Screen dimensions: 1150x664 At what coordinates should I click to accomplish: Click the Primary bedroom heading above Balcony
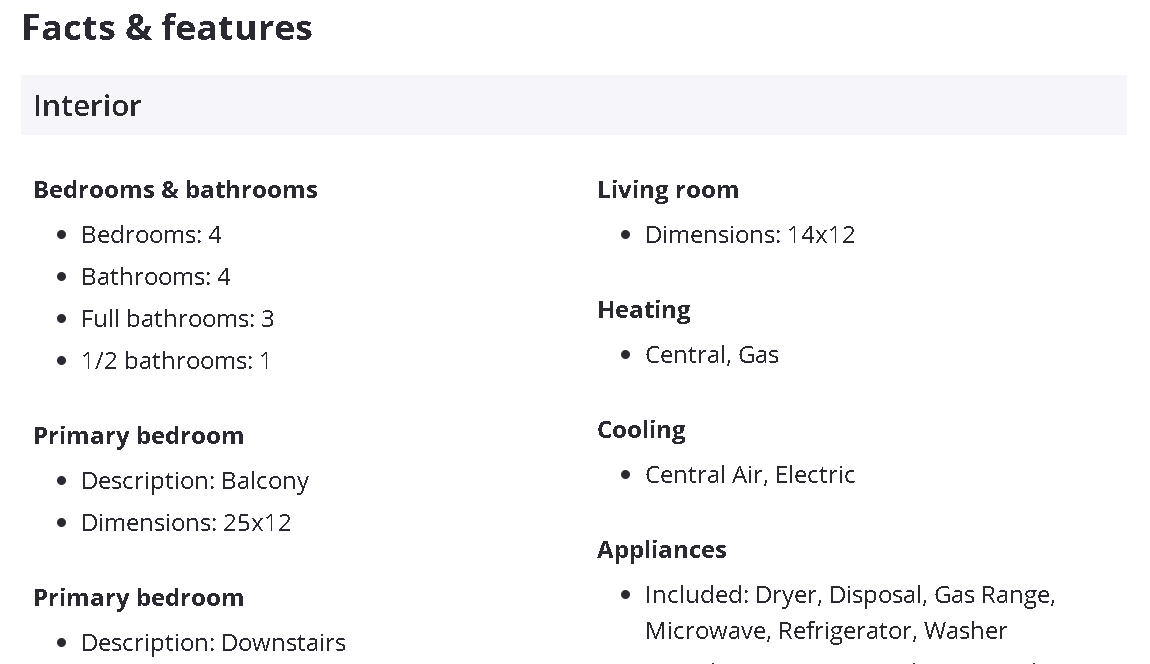coord(138,436)
